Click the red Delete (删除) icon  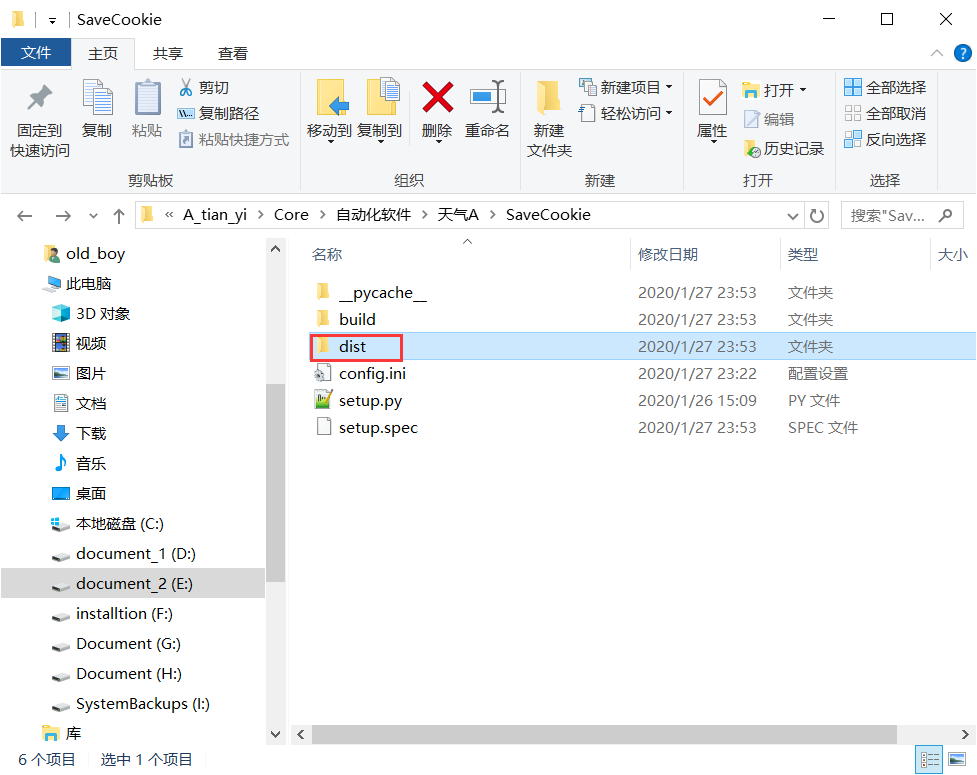437,98
